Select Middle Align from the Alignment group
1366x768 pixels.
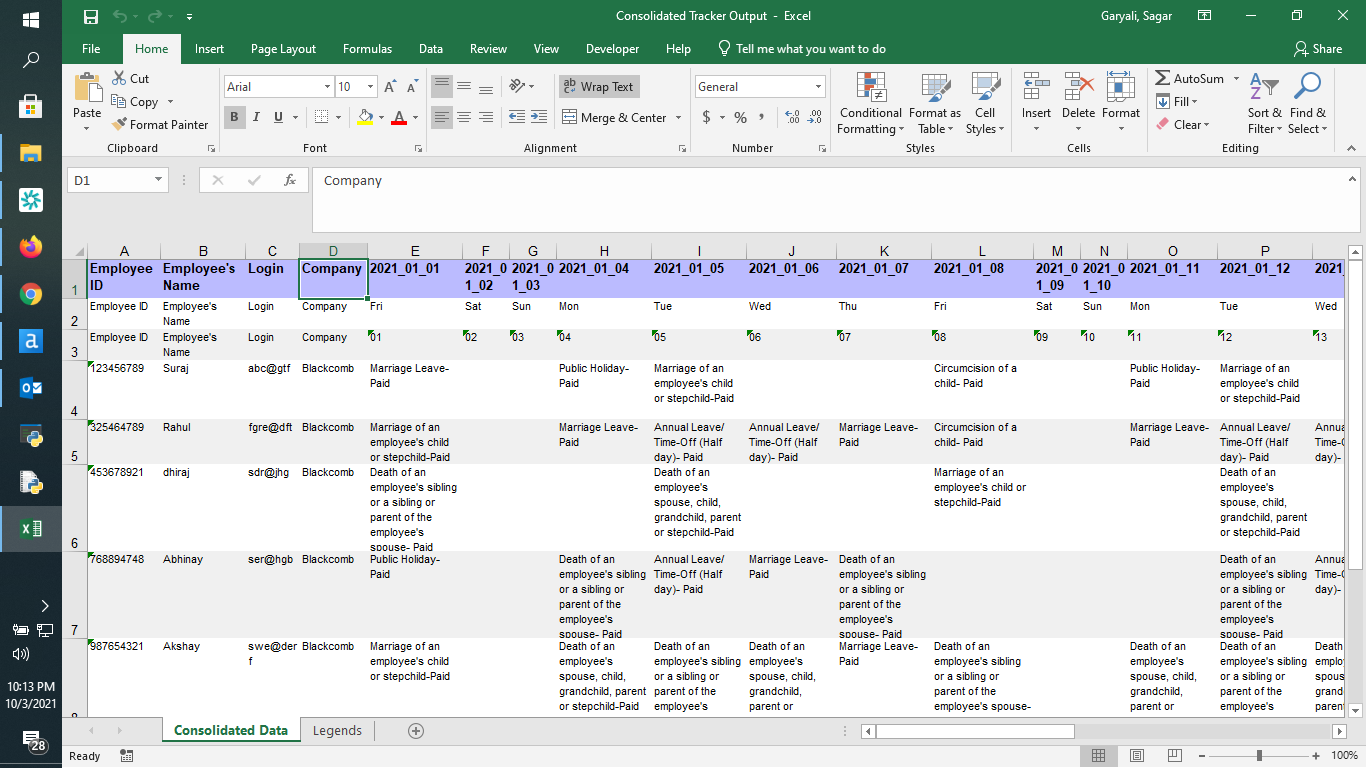463,87
